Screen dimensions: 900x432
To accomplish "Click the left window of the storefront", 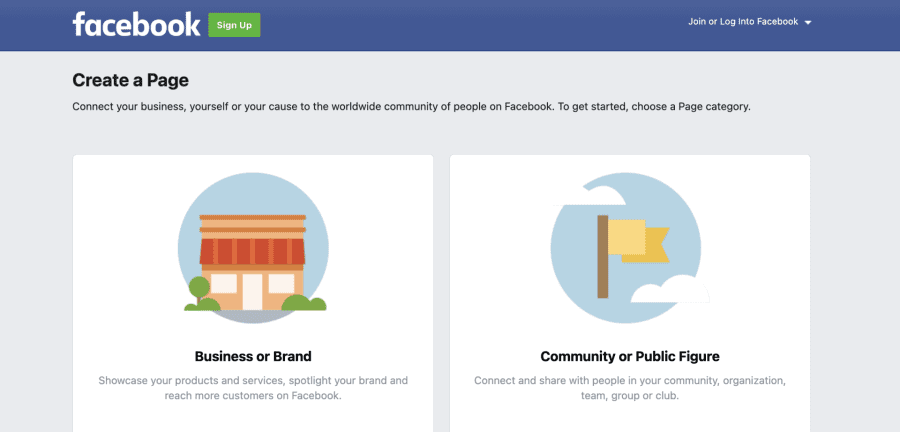I will [x=223, y=284].
